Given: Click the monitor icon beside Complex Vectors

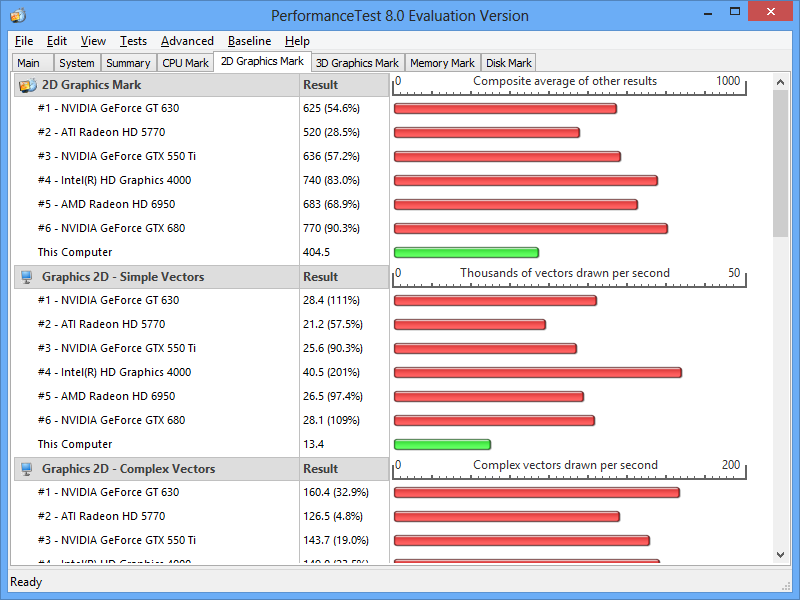Looking at the screenshot, I should point(27,469).
